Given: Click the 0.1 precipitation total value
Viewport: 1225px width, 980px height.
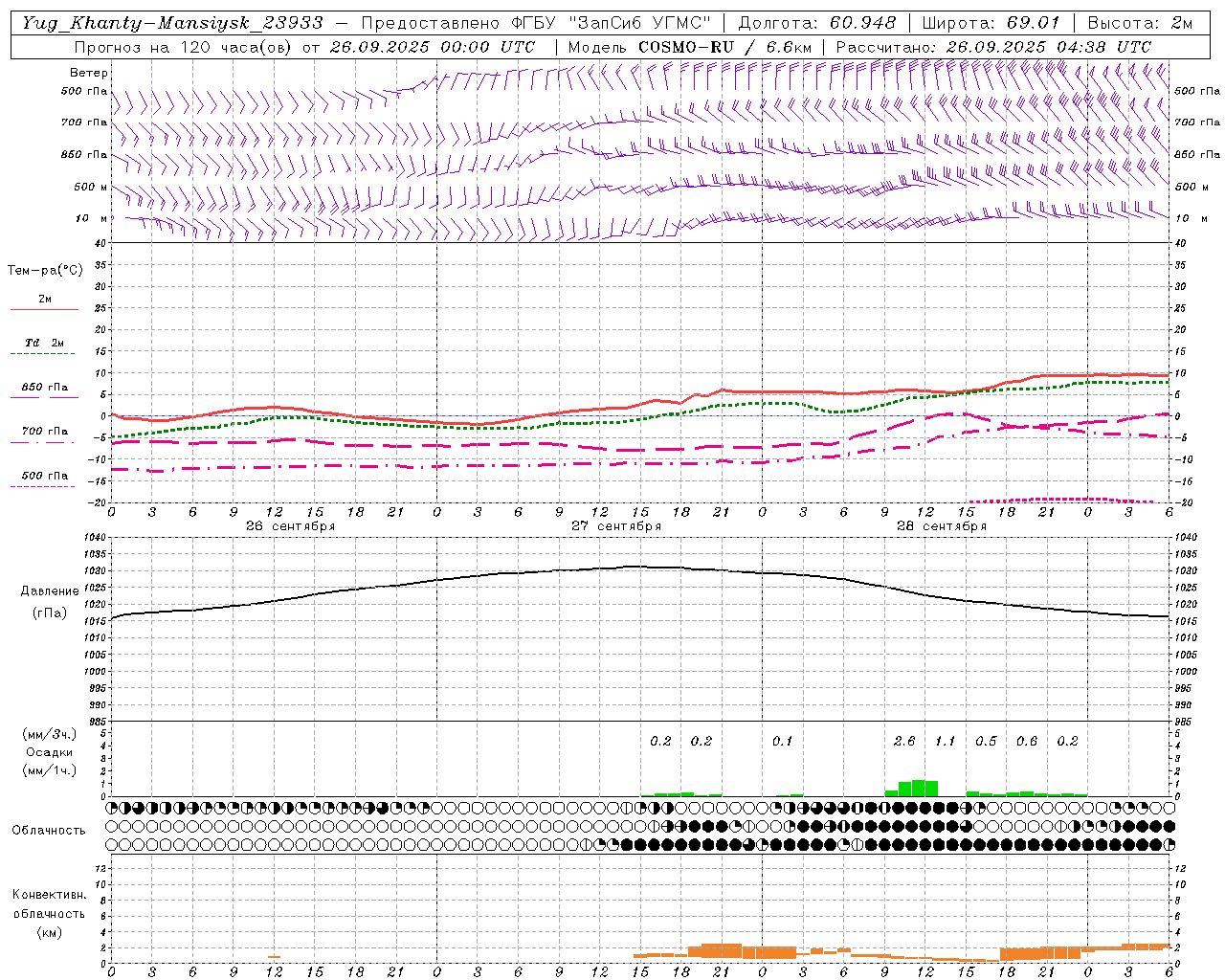Looking at the screenshot, I should pos(783,741).
